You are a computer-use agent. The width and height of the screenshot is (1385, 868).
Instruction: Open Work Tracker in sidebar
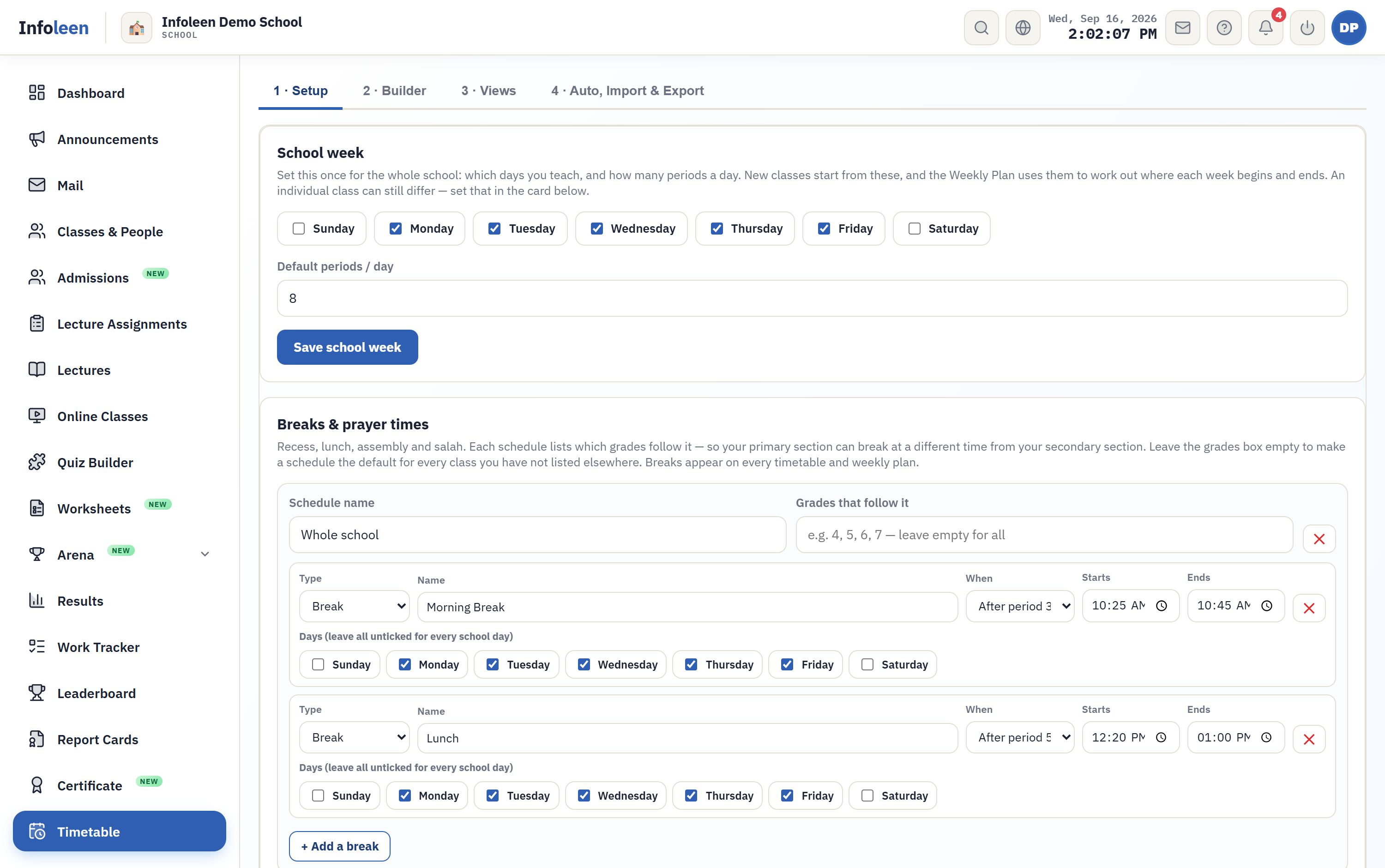120,647
